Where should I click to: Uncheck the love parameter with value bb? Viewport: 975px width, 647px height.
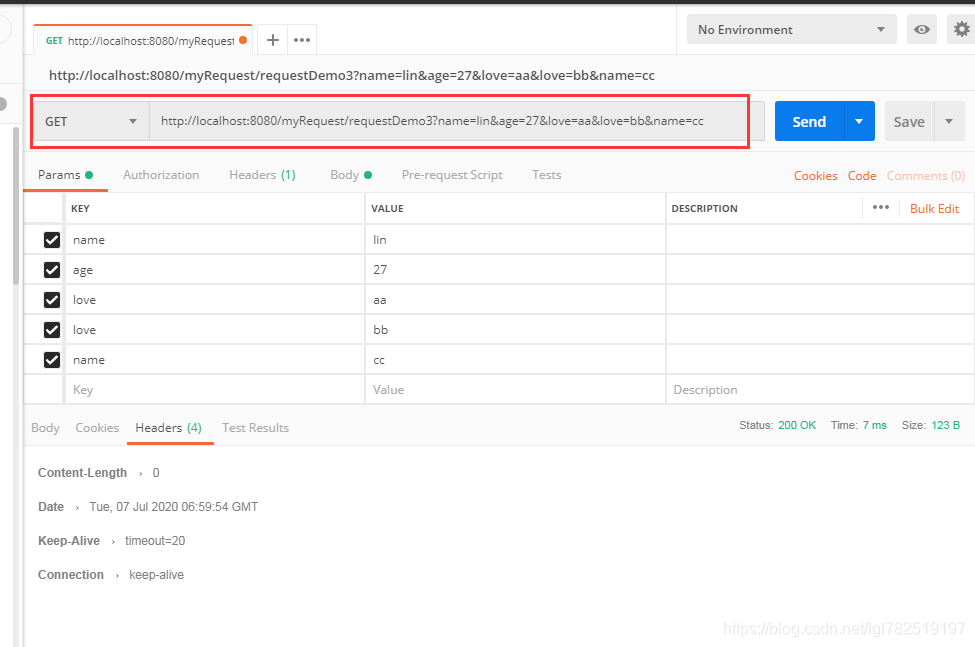[53, 329]
